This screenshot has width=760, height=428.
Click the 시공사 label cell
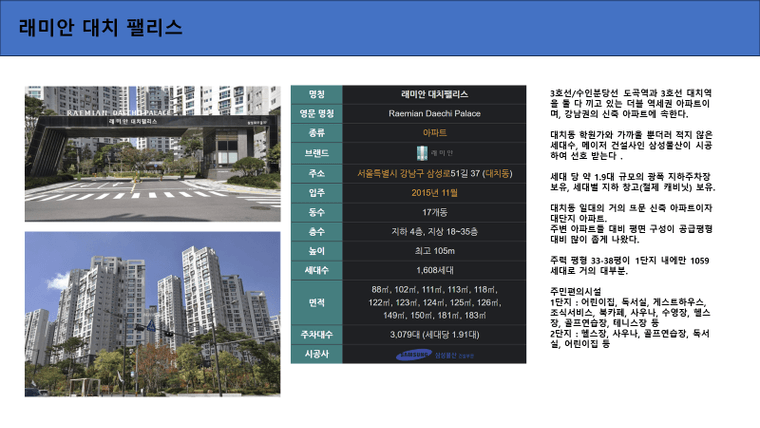tap(317, 354)
